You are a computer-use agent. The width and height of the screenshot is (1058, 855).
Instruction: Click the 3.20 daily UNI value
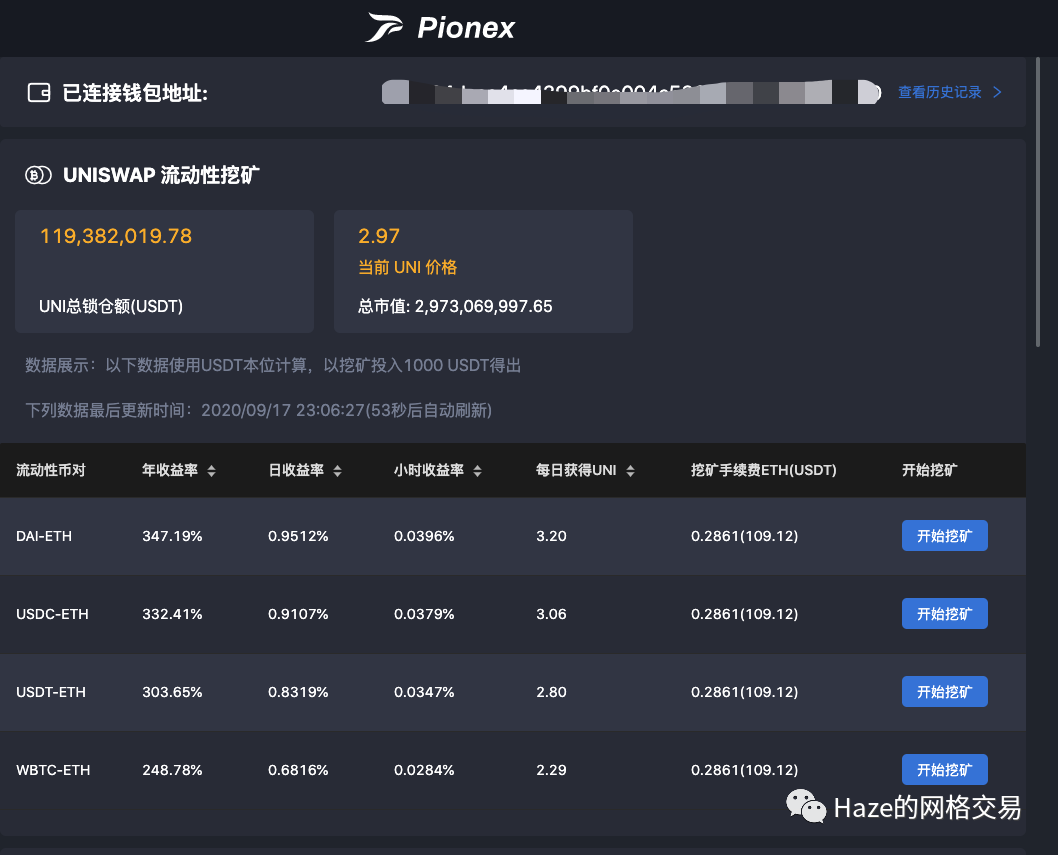point(551,536)
